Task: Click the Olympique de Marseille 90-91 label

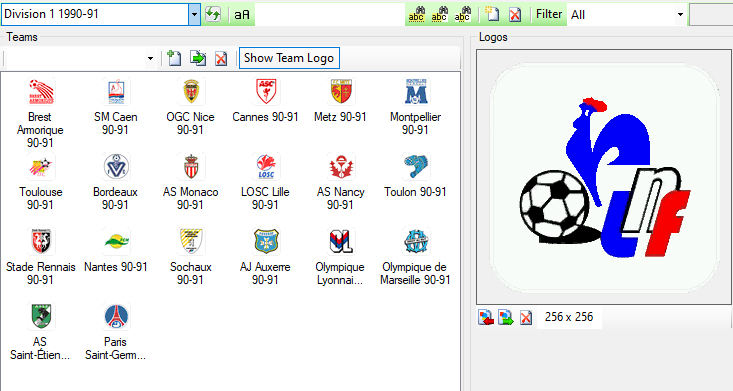Action: point(415,274)
